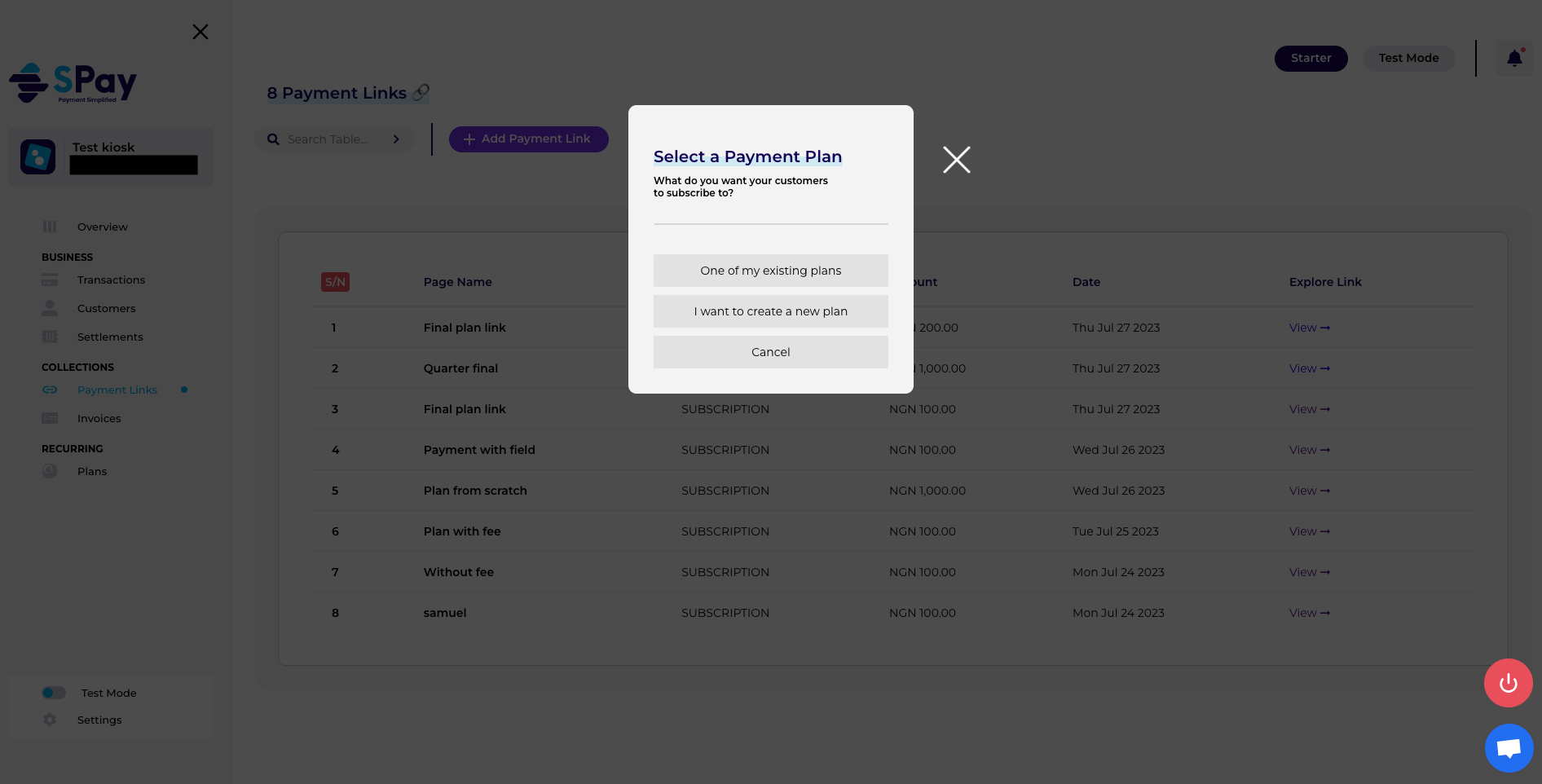Click the Overview bars icon
Image resolution: width=1542 pixels, height=784 pixels.
coord(50,227)
